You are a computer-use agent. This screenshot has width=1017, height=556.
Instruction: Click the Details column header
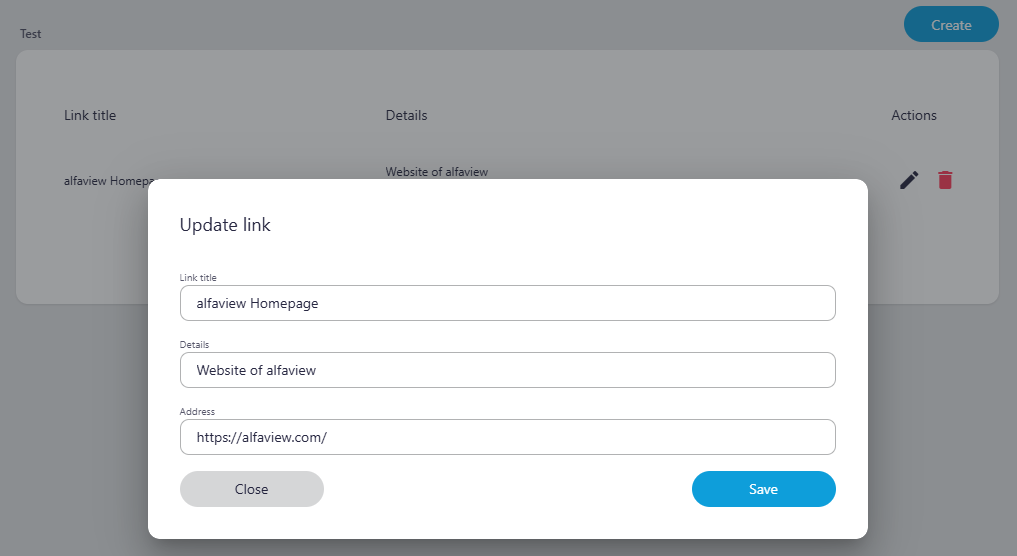[x=406, y=115]
